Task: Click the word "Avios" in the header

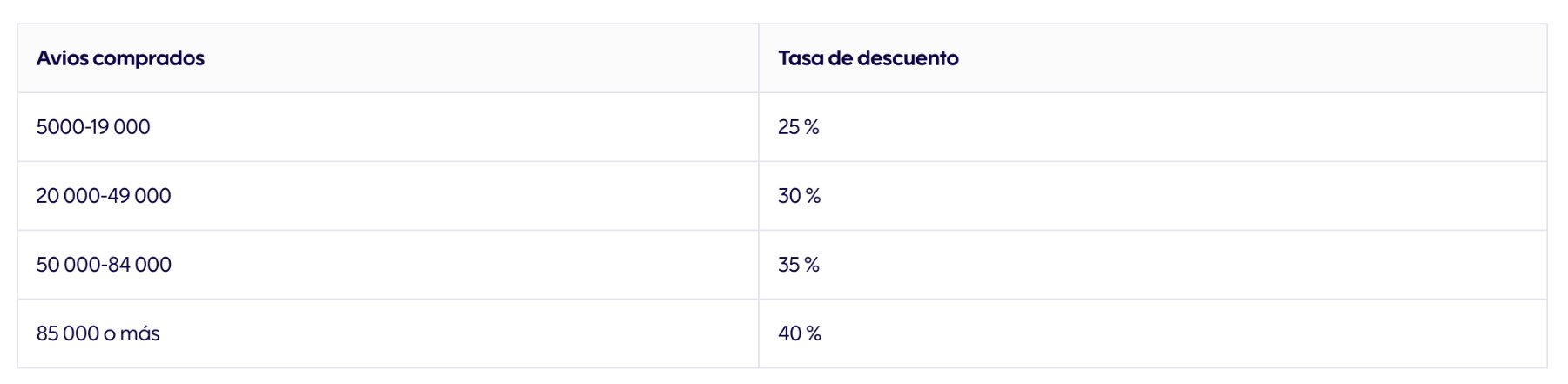Action: point(62,58)
